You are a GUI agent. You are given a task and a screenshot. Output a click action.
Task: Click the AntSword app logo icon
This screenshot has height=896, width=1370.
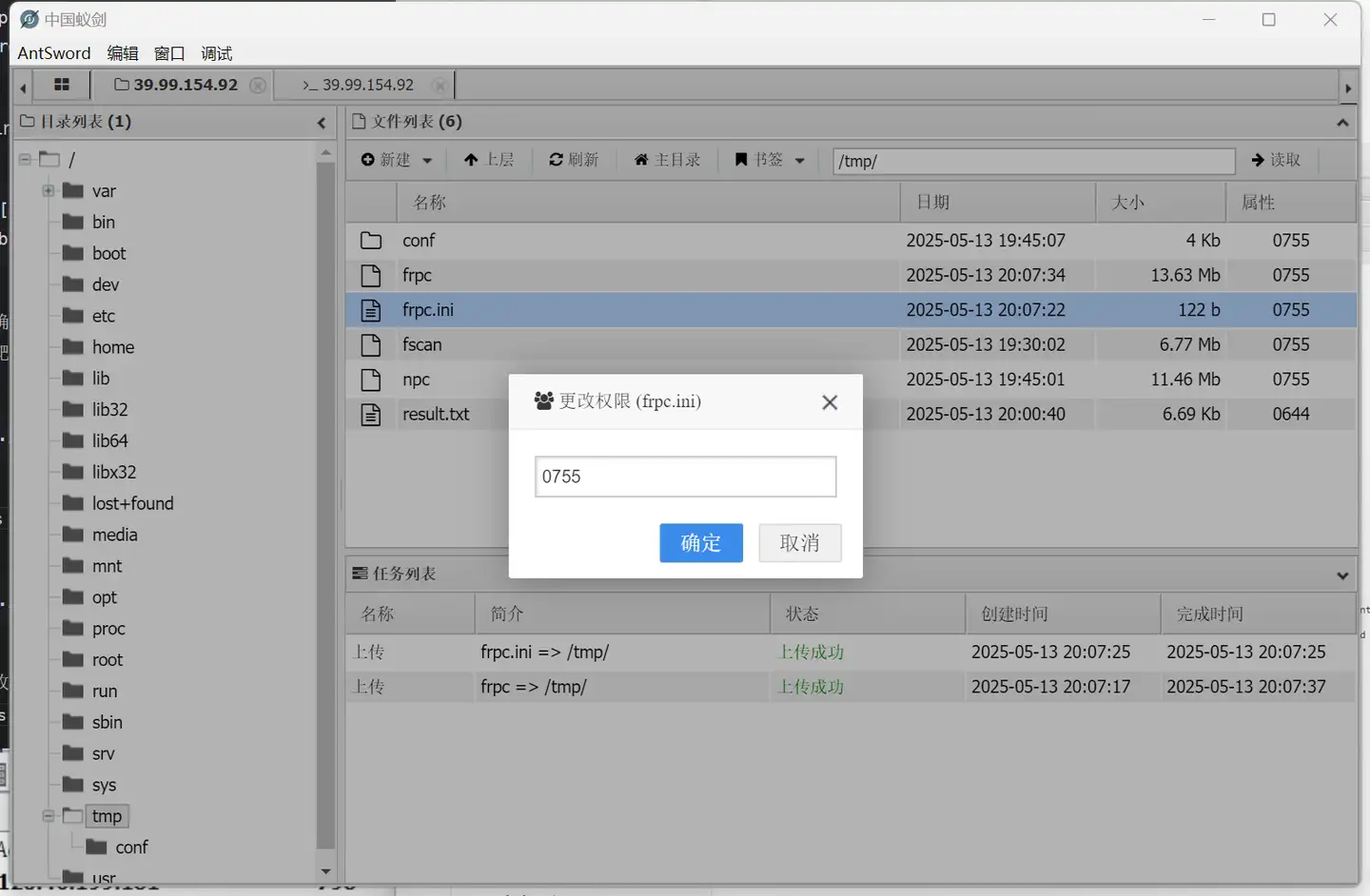29,19
